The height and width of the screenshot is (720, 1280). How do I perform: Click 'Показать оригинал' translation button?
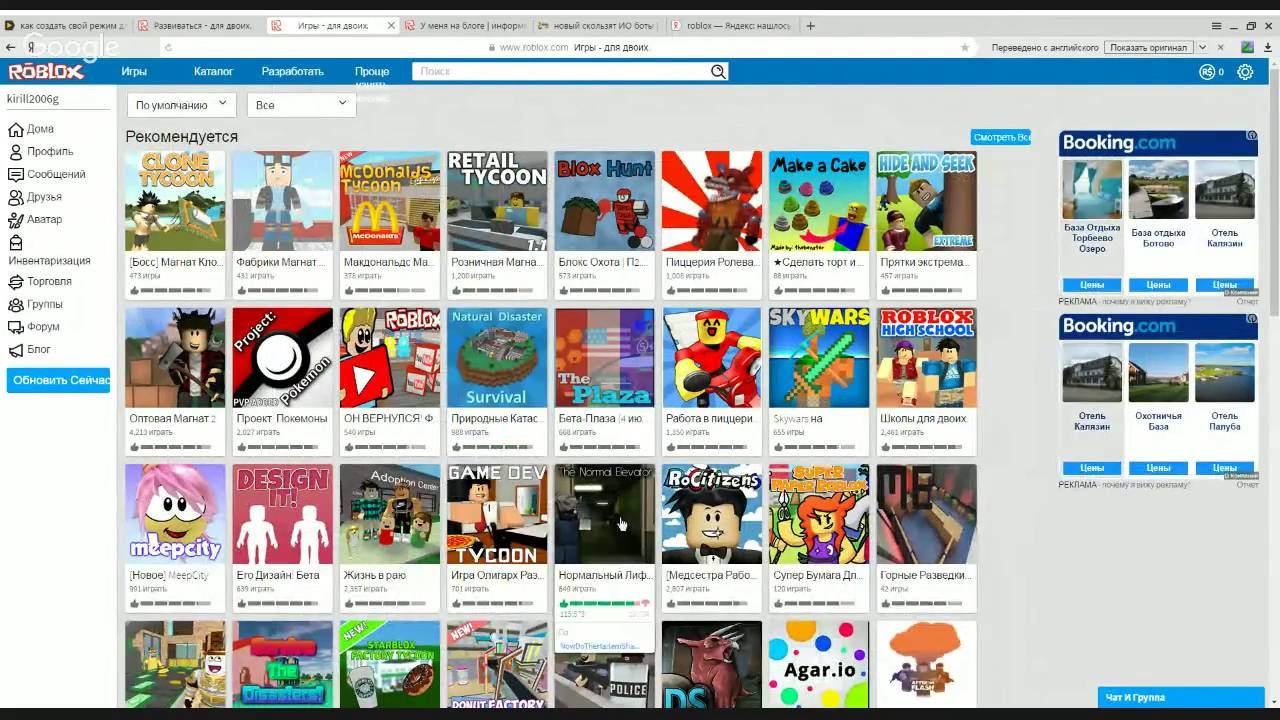(1148, 47)
